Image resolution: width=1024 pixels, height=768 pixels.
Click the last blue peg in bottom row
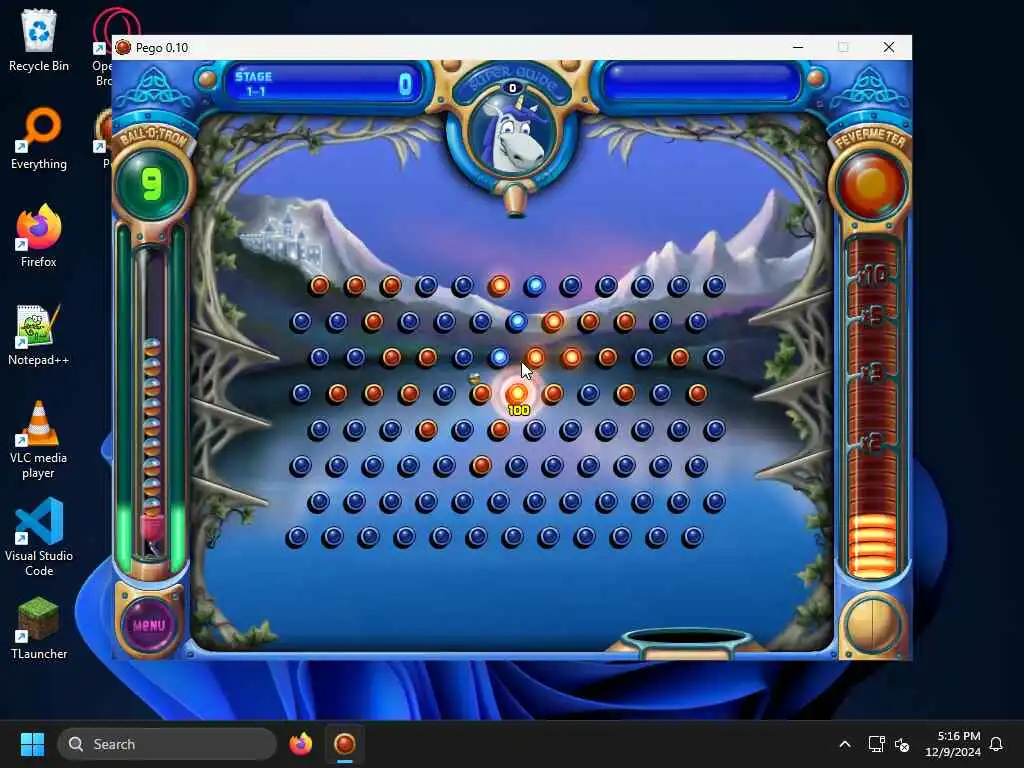(692, 537)
